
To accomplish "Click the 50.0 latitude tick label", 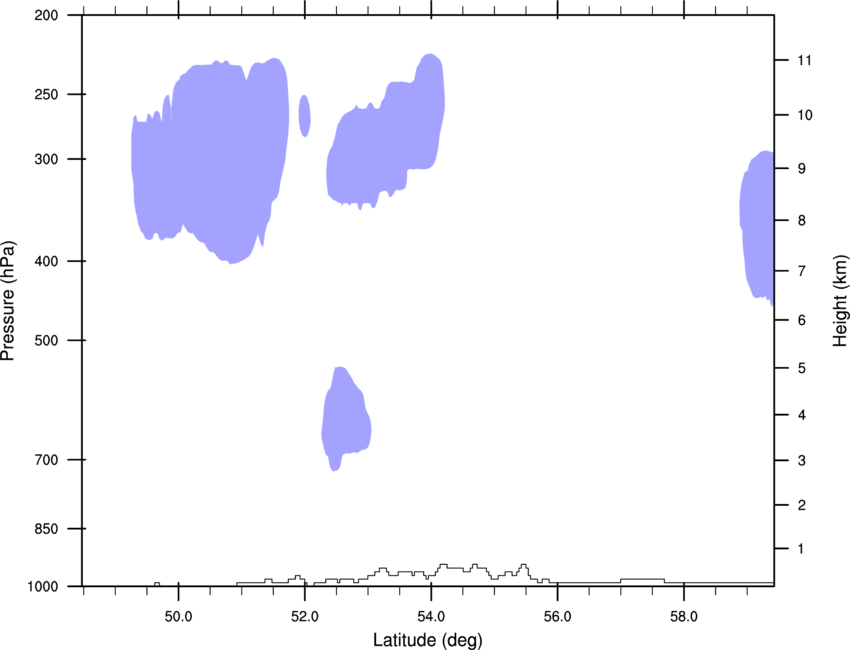I will (x=178, y=616).
